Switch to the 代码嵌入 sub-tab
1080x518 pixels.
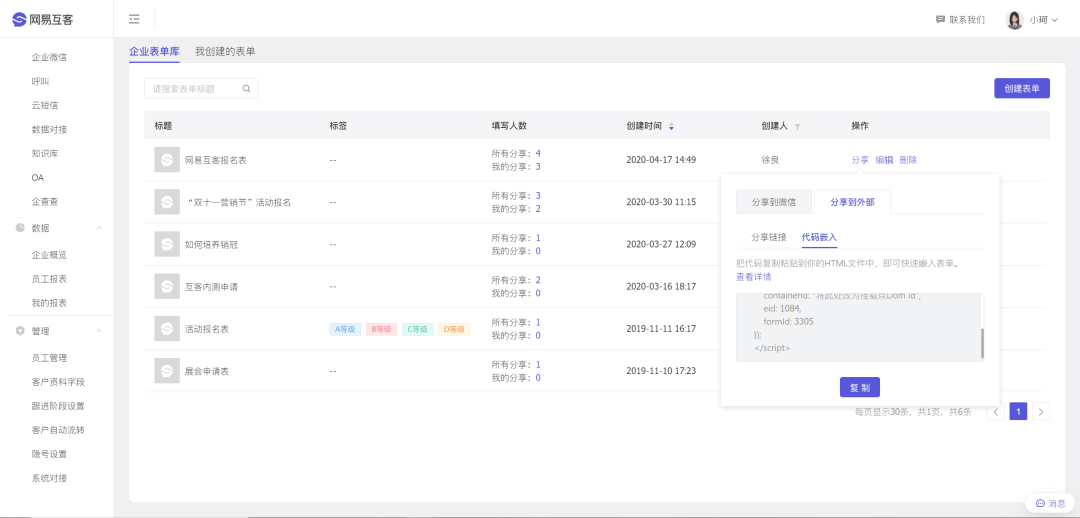[820, 237]
